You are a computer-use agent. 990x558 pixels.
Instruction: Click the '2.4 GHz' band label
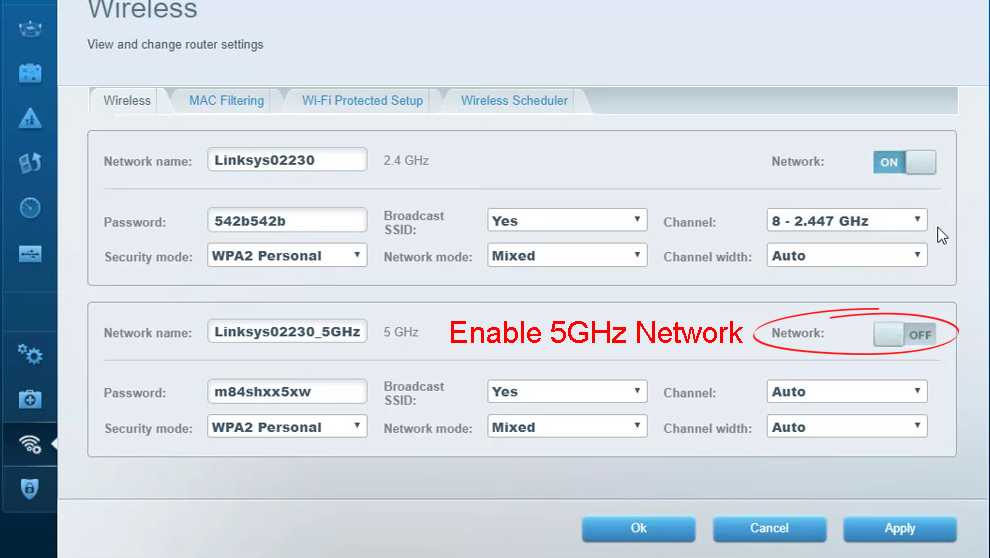[x=406, y=160]
